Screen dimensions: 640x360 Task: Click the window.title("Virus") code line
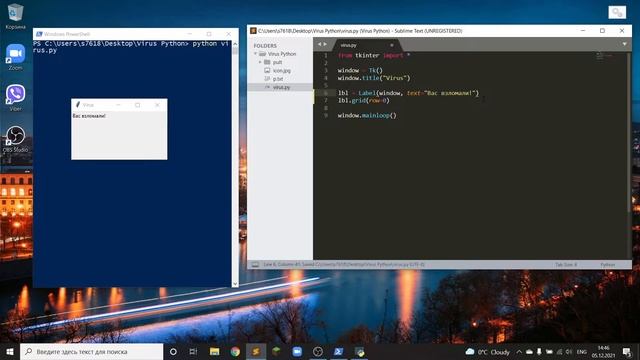[374, 78]
